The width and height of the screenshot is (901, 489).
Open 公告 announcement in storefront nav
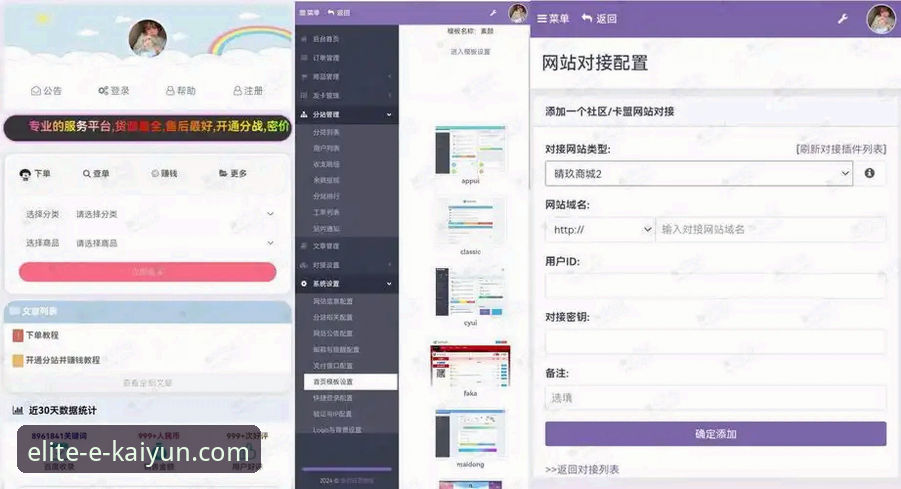pos(46,91)
